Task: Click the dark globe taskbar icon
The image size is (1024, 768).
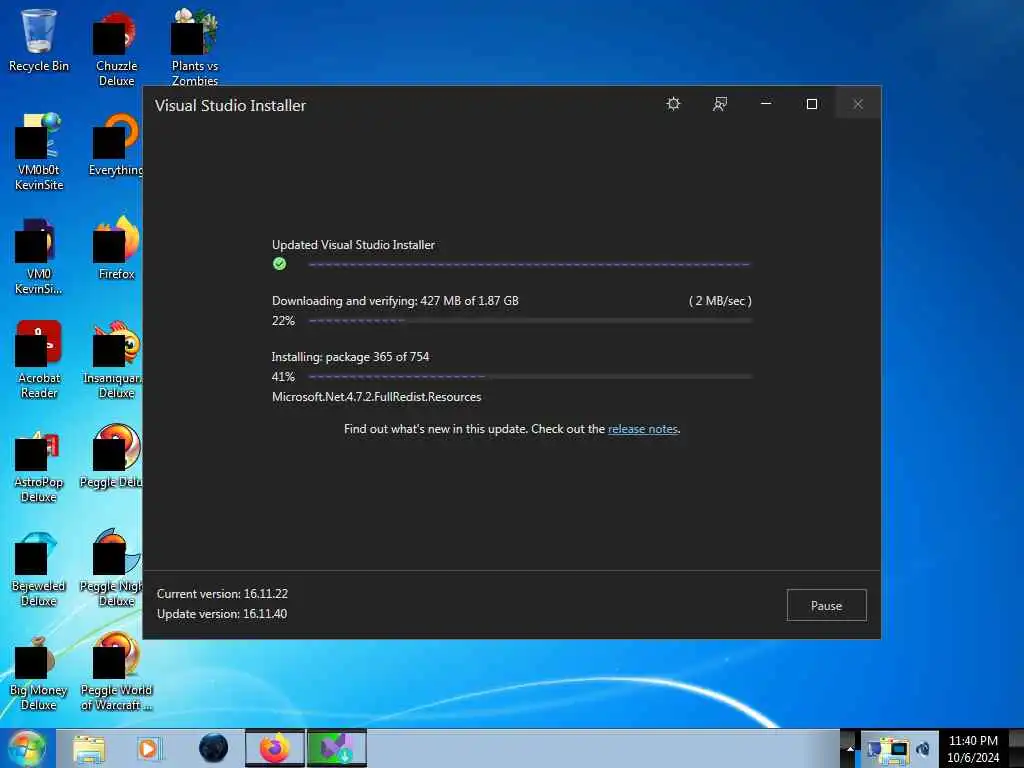Action: tap(213, 748)
